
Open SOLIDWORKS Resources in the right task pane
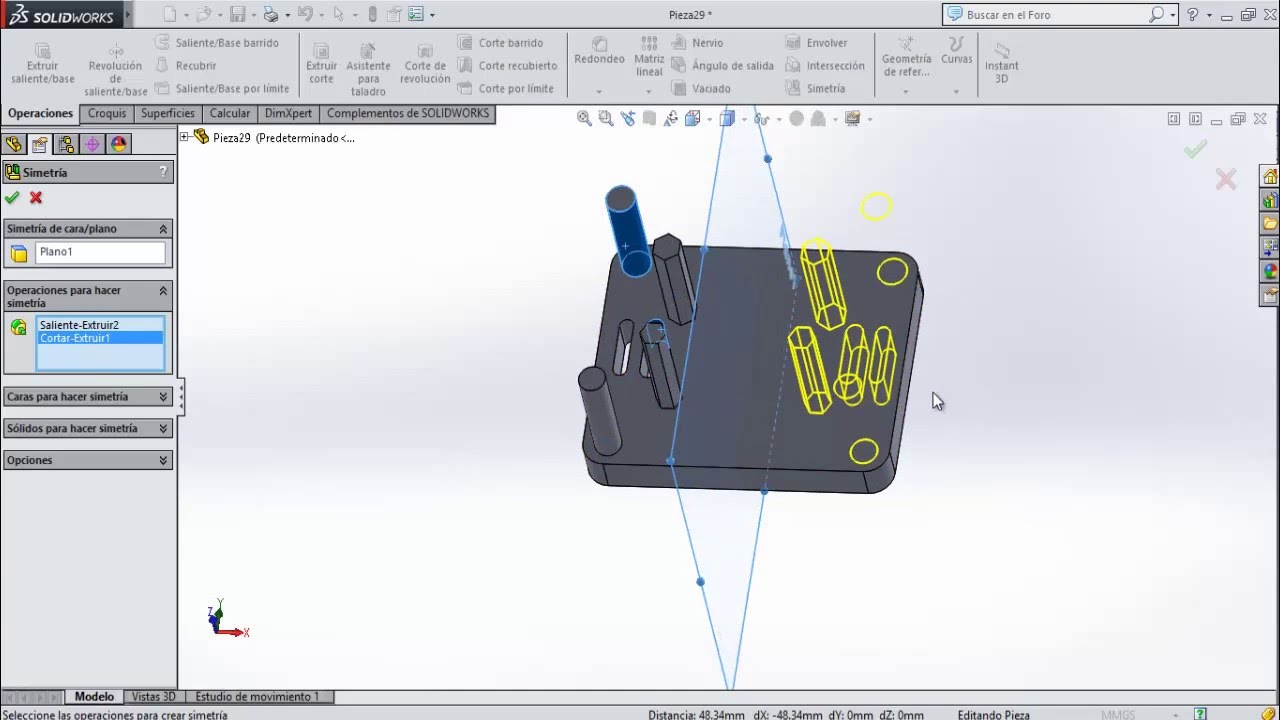click(x=1270, y=176)
